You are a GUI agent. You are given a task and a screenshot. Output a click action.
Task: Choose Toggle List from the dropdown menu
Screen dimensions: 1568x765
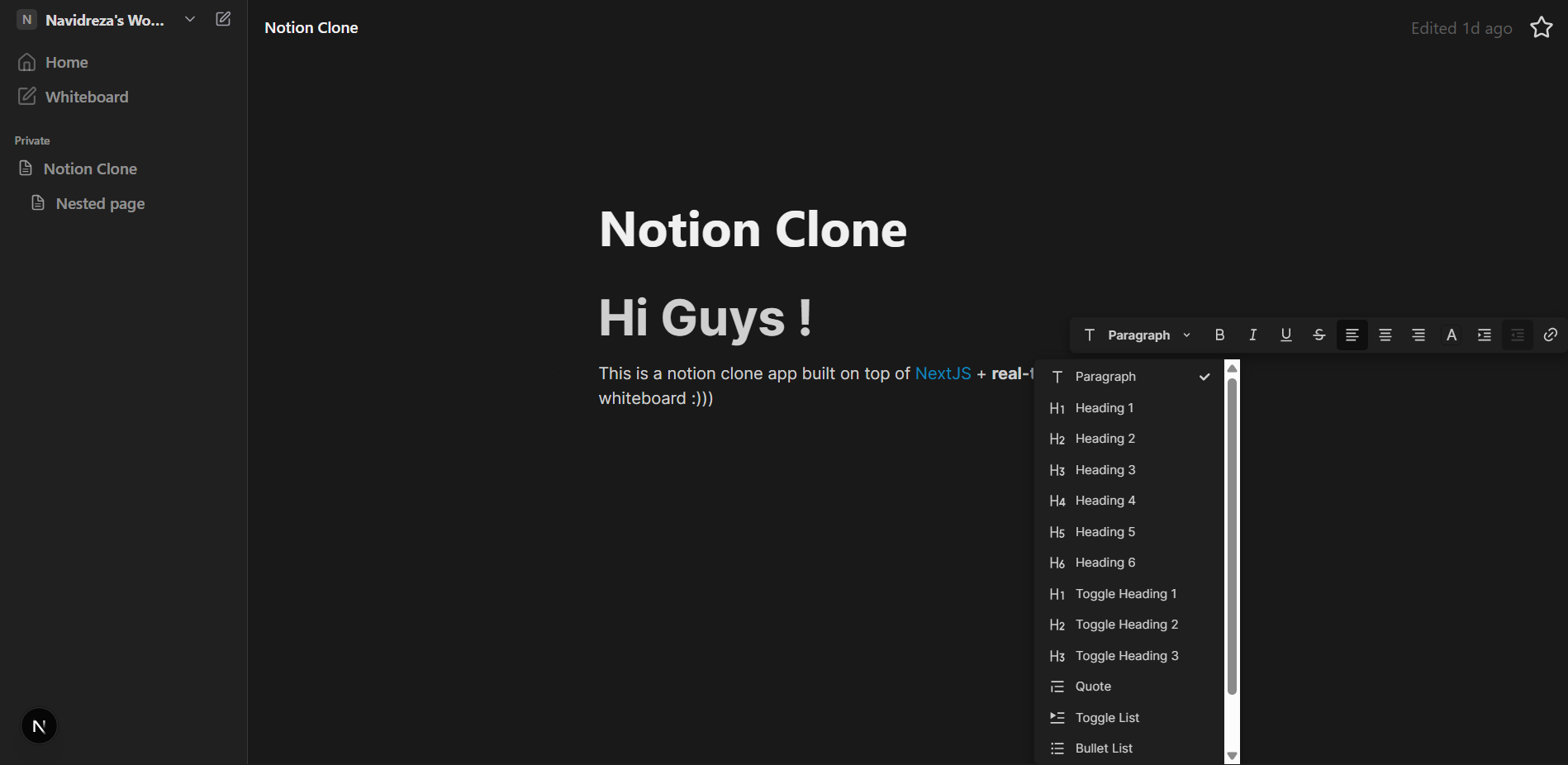coord(1107,717)
